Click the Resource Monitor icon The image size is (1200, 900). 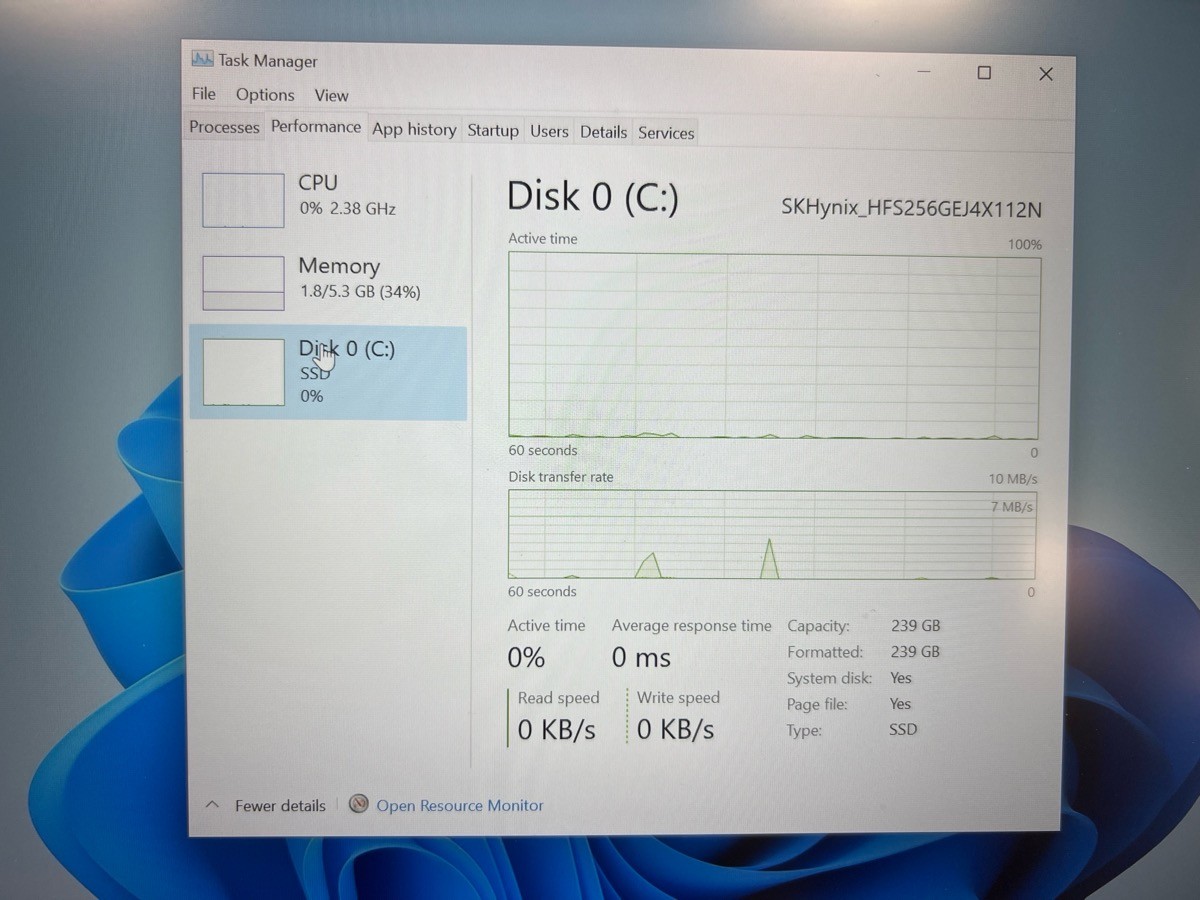tap(359, 804)
